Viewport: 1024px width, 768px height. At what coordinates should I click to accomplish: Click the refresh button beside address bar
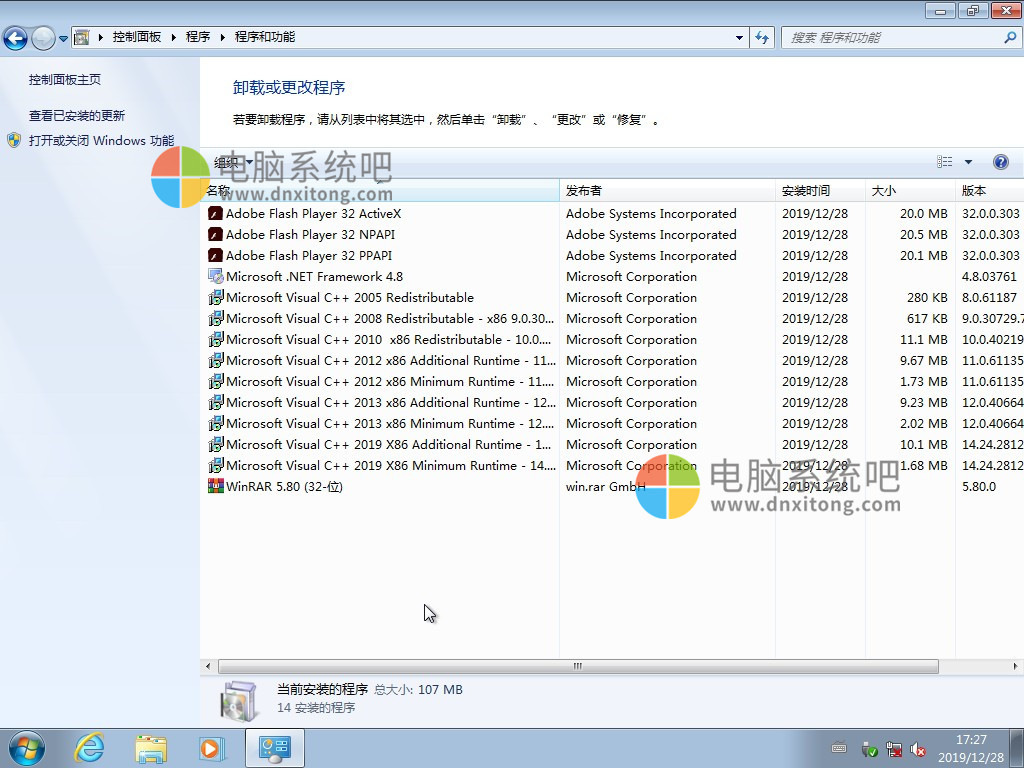762,37
